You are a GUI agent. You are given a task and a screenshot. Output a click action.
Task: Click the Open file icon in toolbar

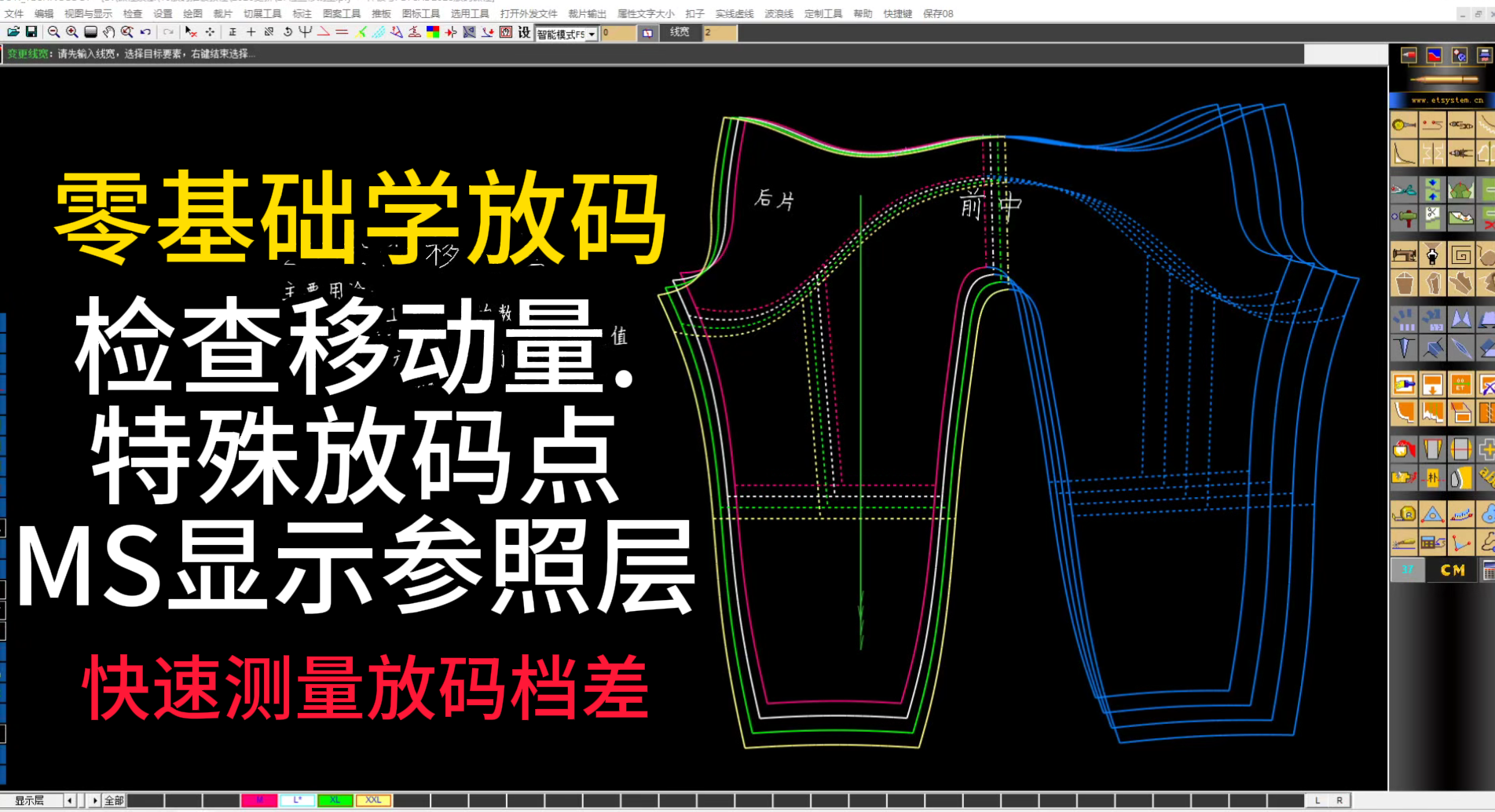click(x=13, y=32)
